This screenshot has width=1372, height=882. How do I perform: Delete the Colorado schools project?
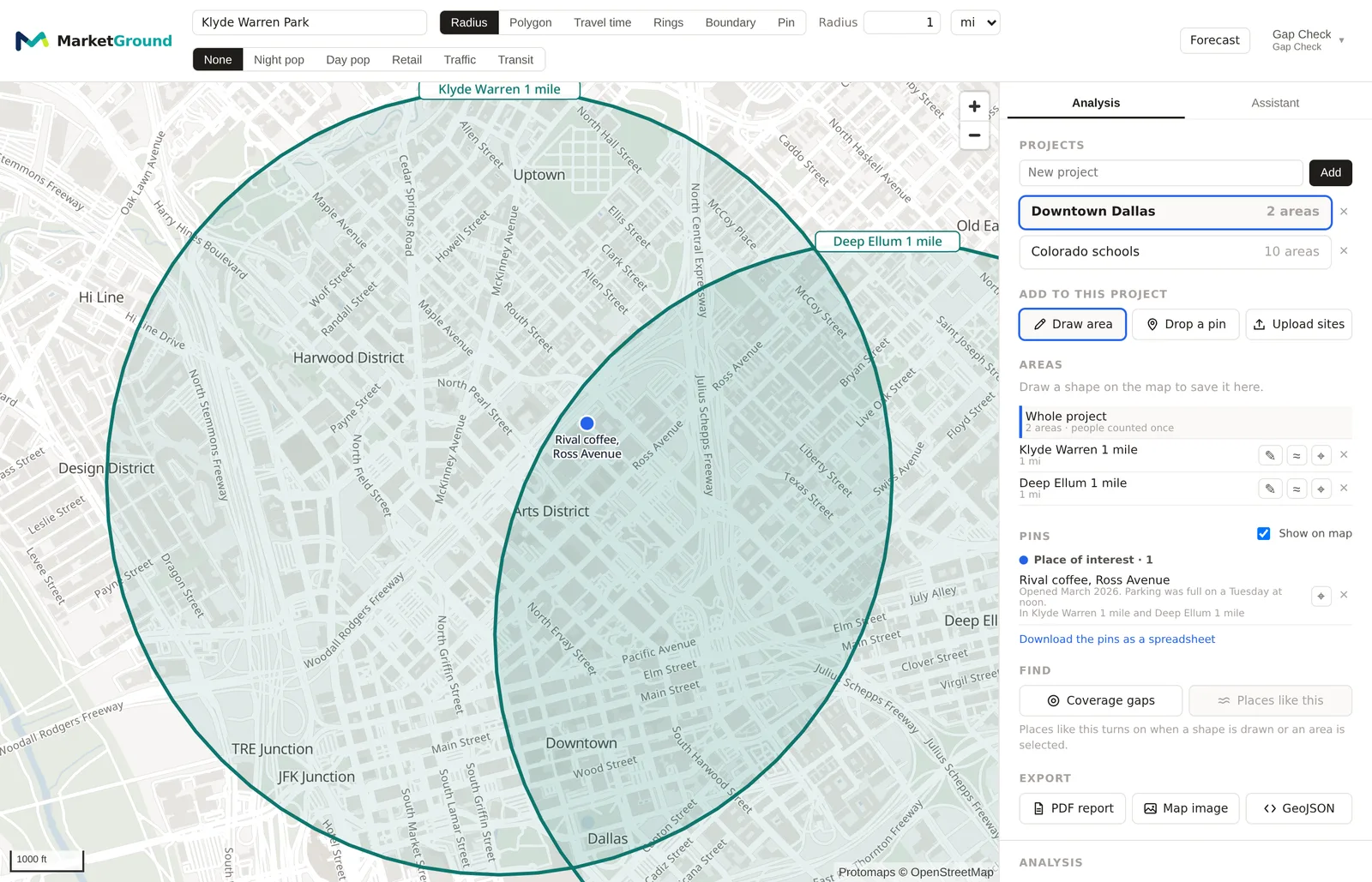[1344, 251]
